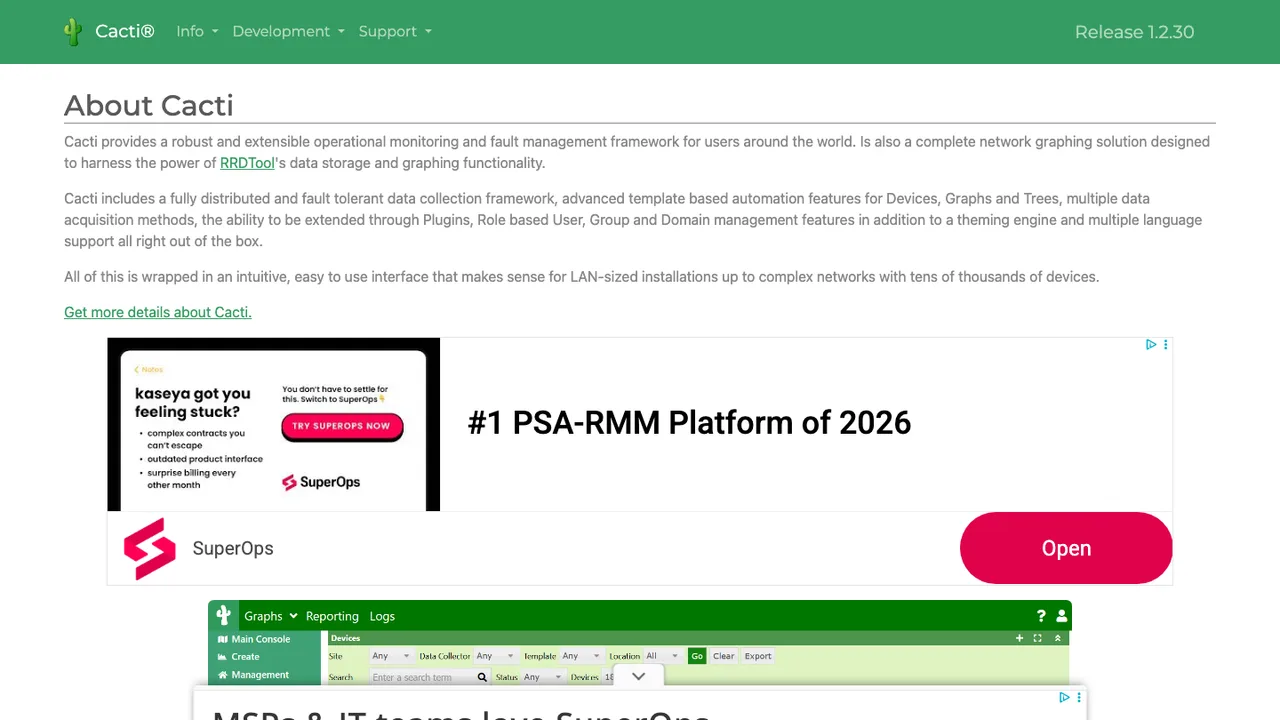
Task: Click the Cacti® brand name in the navbar
Action: click(x=125, y=32)
